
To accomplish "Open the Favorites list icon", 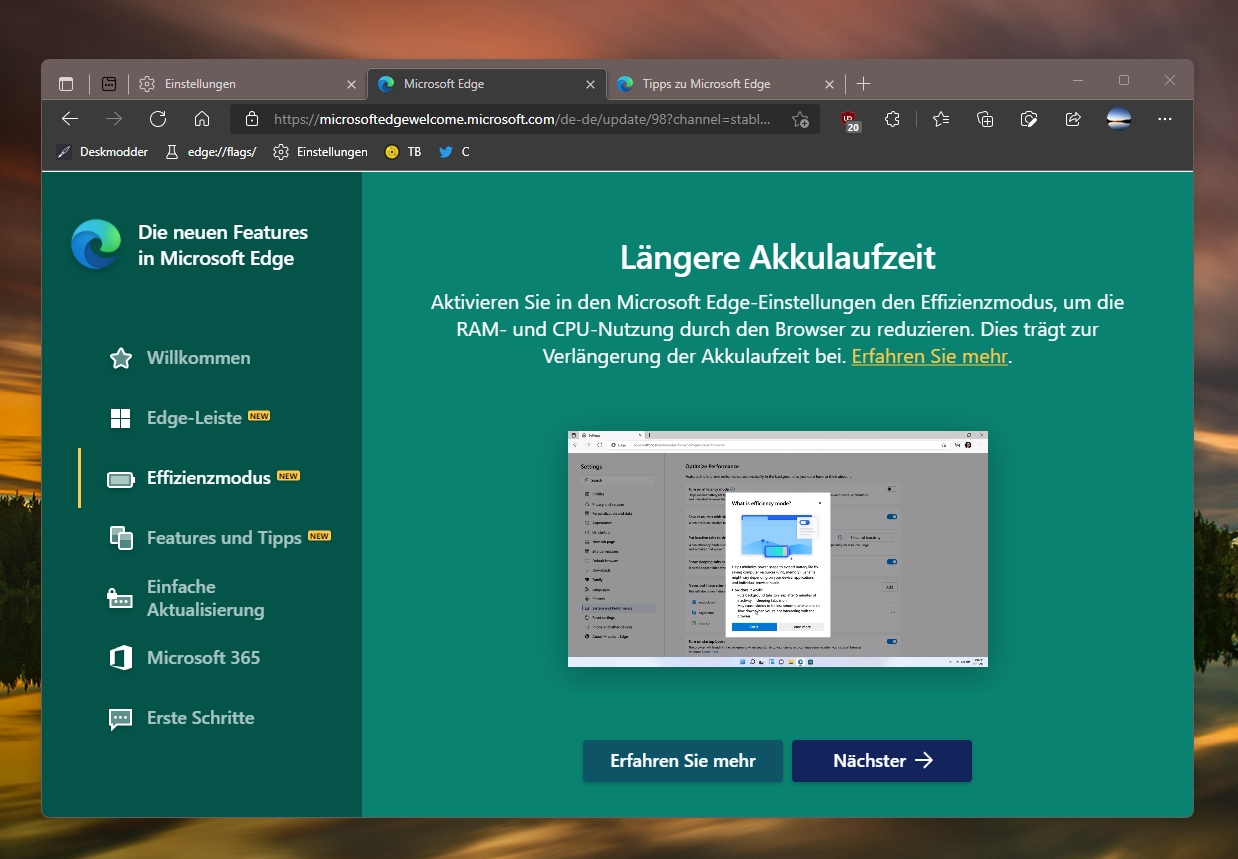I will 941,119.
